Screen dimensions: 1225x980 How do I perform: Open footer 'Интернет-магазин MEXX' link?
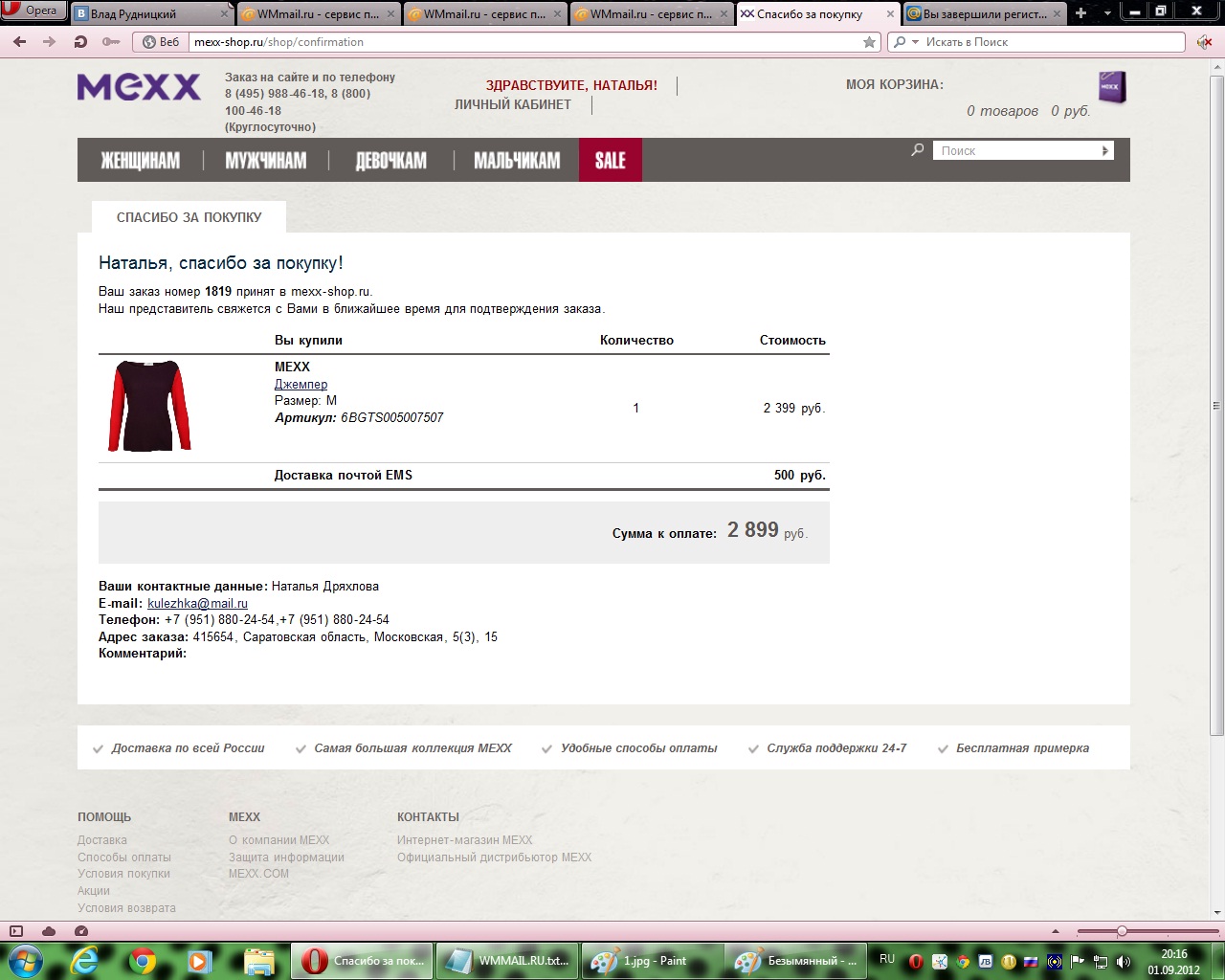465,840
